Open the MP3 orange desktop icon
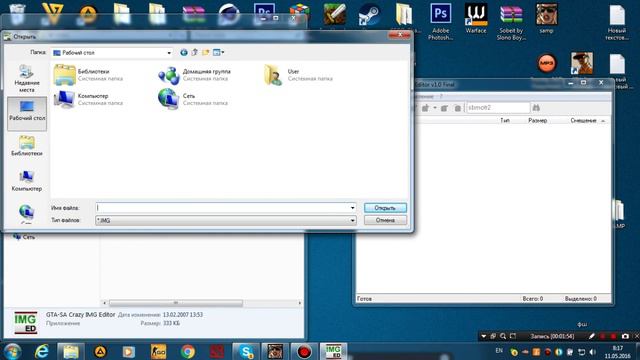The height and width of the screenshot is (360, 640). pos(547,63)
